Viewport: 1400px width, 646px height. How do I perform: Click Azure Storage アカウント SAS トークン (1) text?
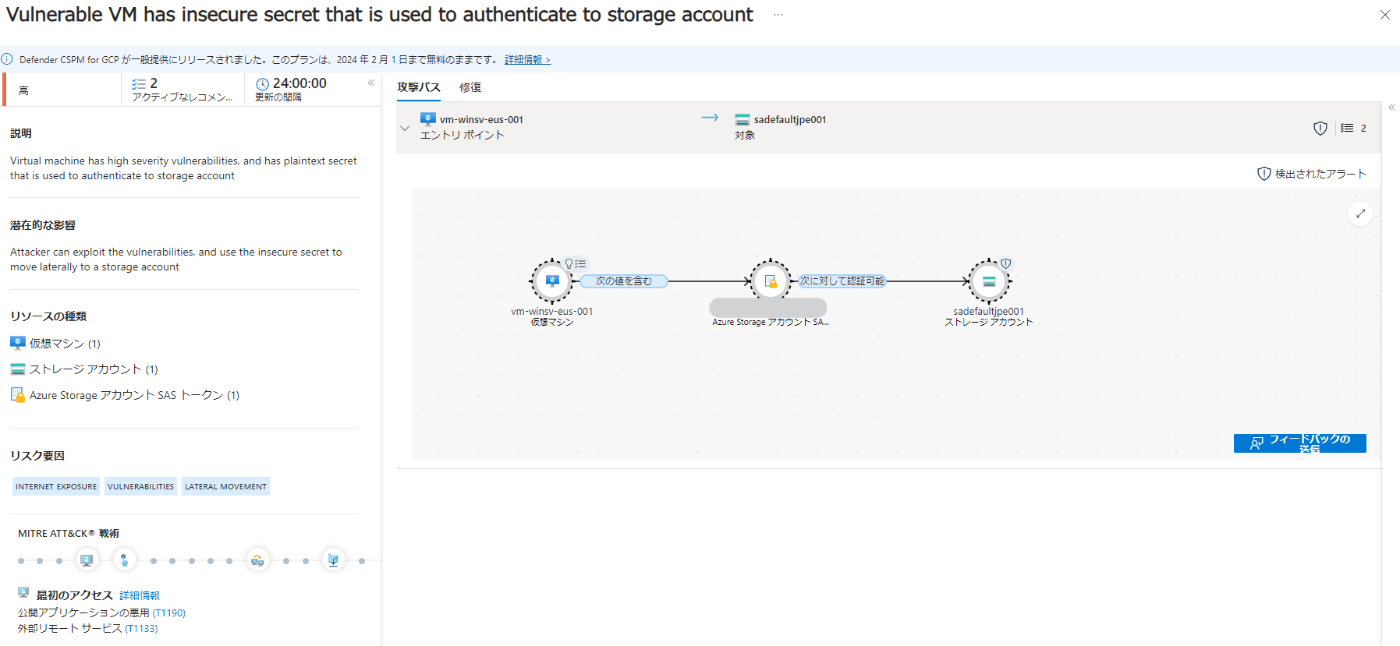click(x=134, y=395)
